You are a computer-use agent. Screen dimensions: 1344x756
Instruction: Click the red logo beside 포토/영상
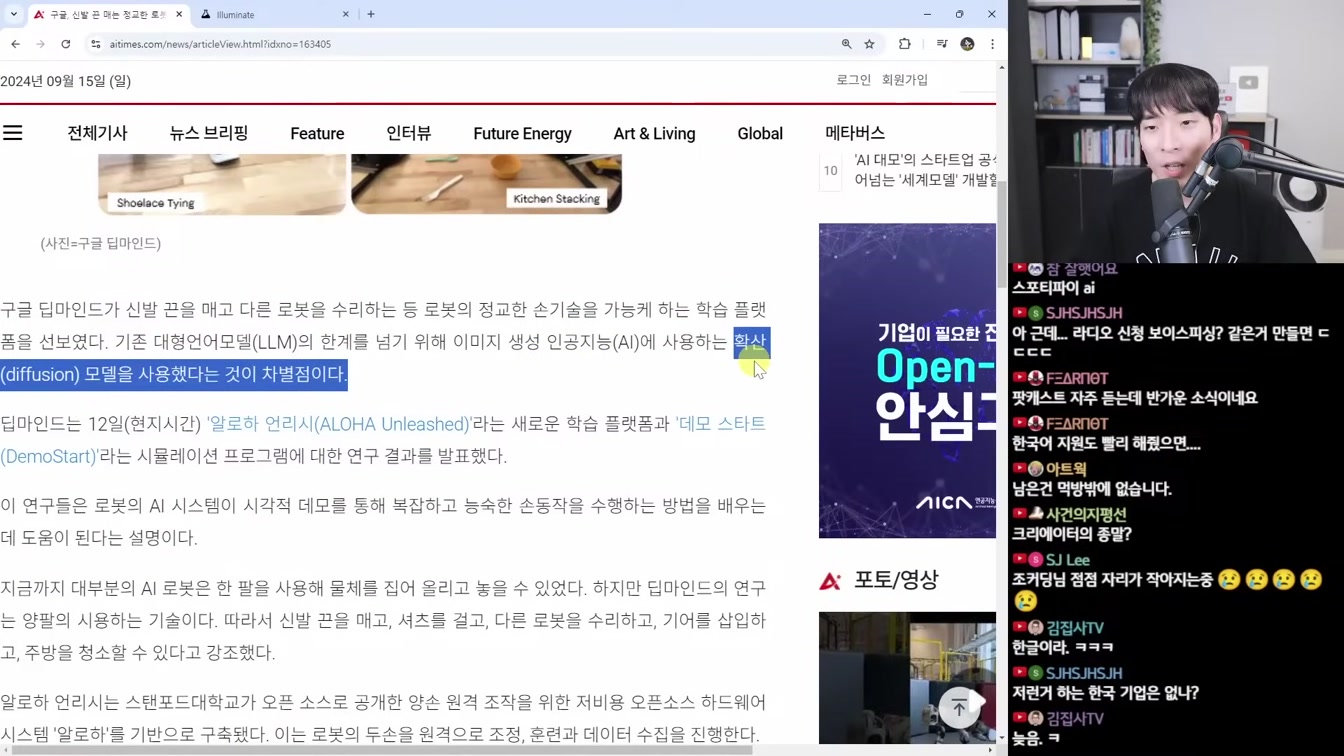830,580
